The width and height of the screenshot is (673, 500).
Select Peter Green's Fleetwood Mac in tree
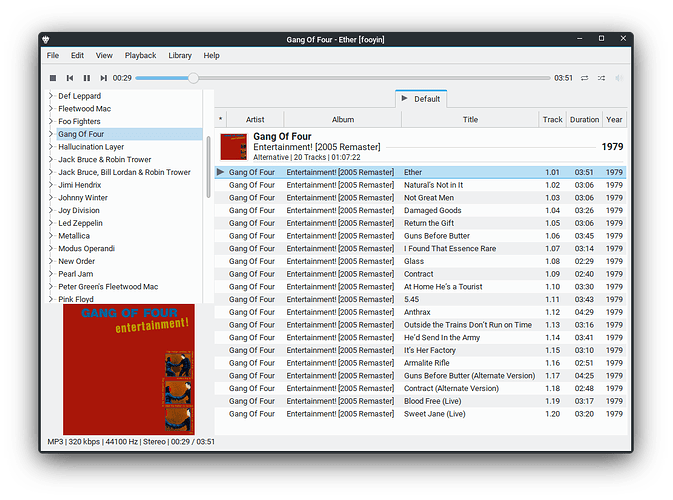click(108, 287)
